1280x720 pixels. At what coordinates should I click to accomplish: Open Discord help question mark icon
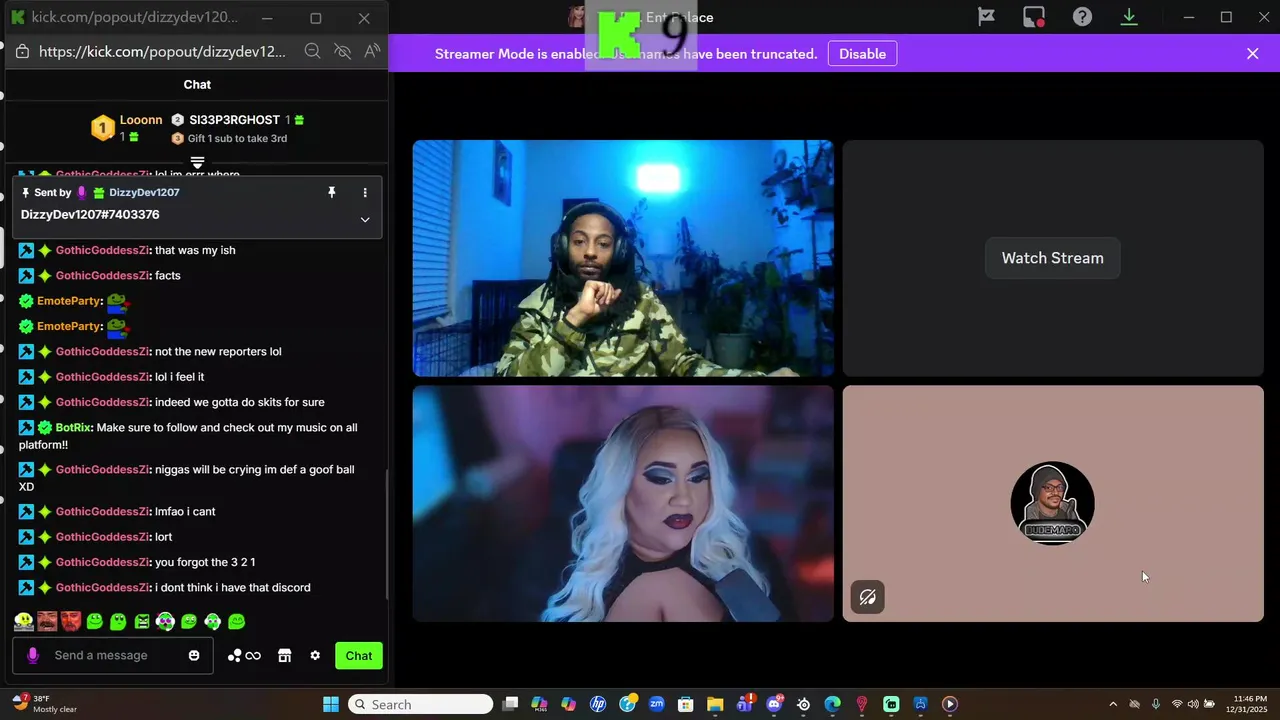(1082, 17)
